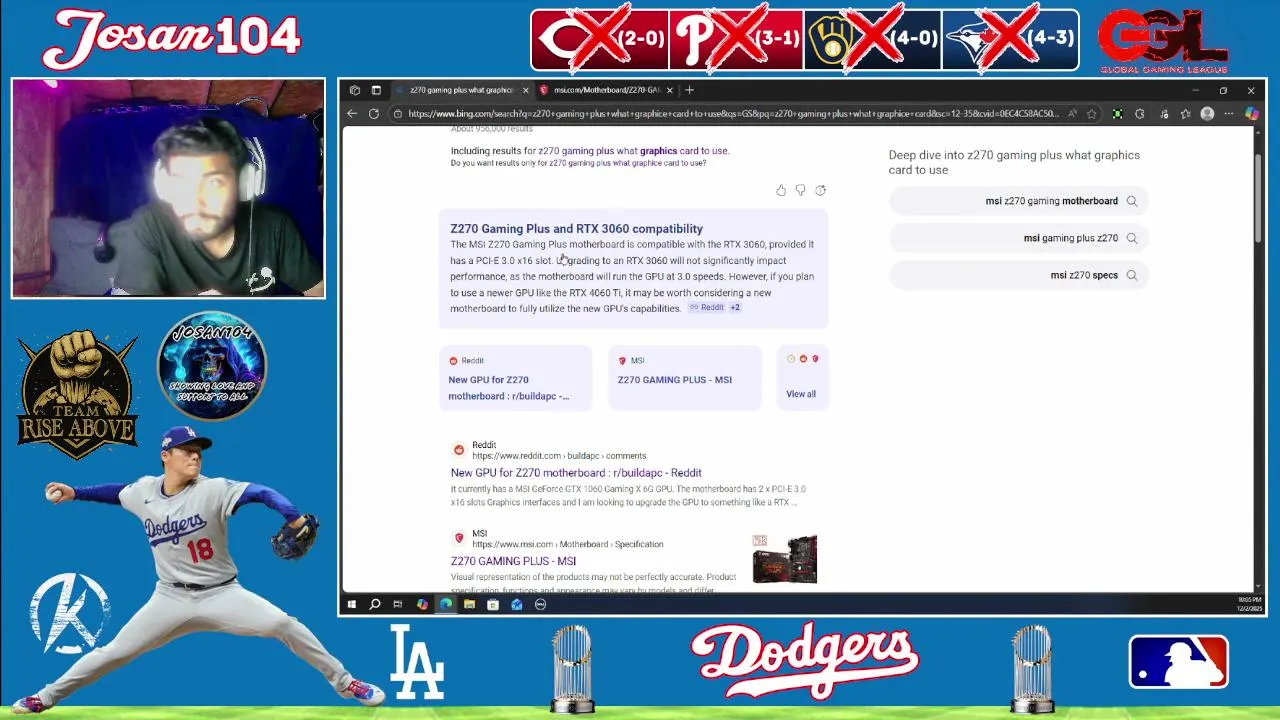
Task: Open the green extension icon in toolbar
Action: point(1117,114)
